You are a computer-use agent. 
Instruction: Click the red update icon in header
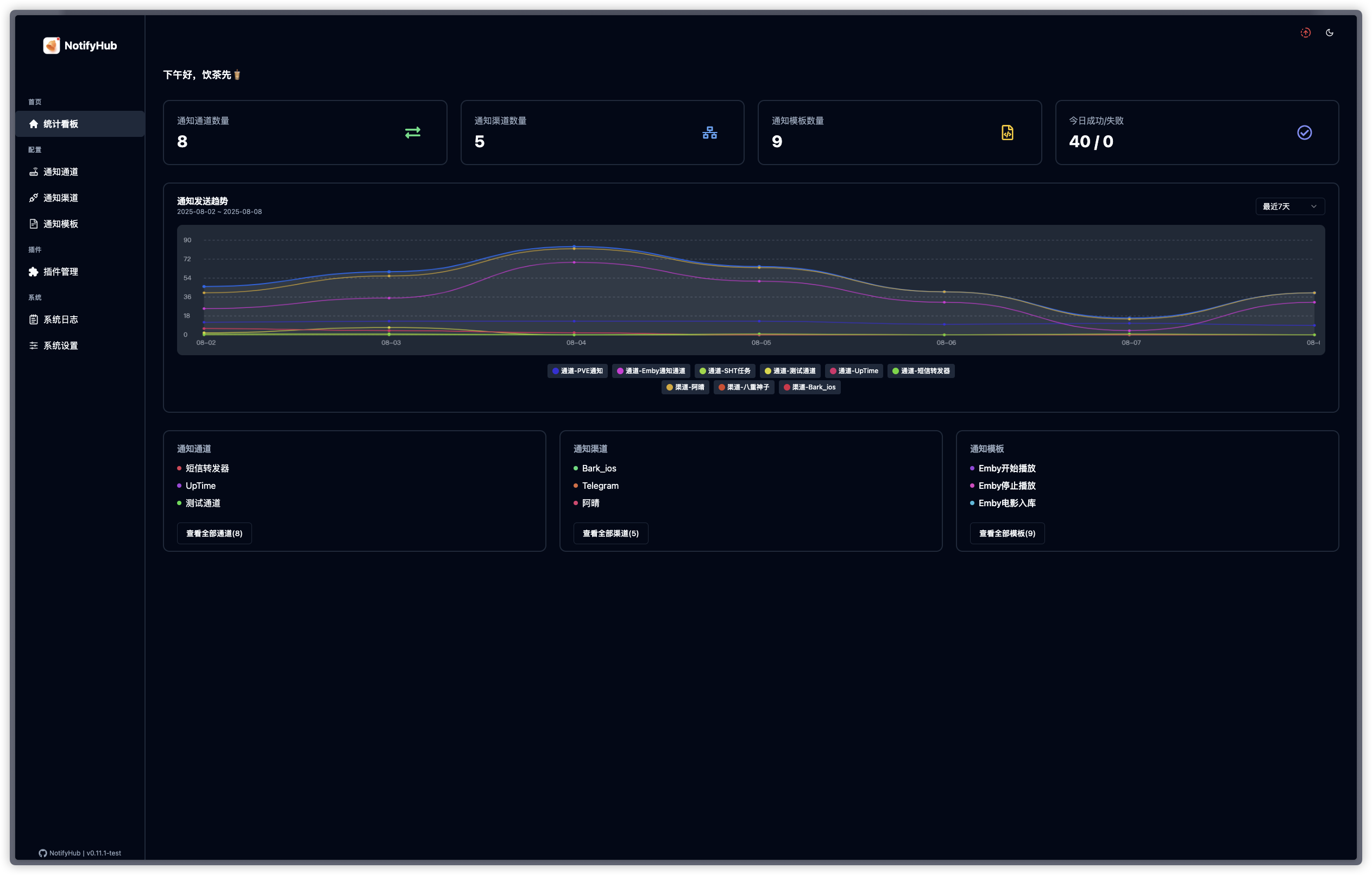click(1305, 33)
